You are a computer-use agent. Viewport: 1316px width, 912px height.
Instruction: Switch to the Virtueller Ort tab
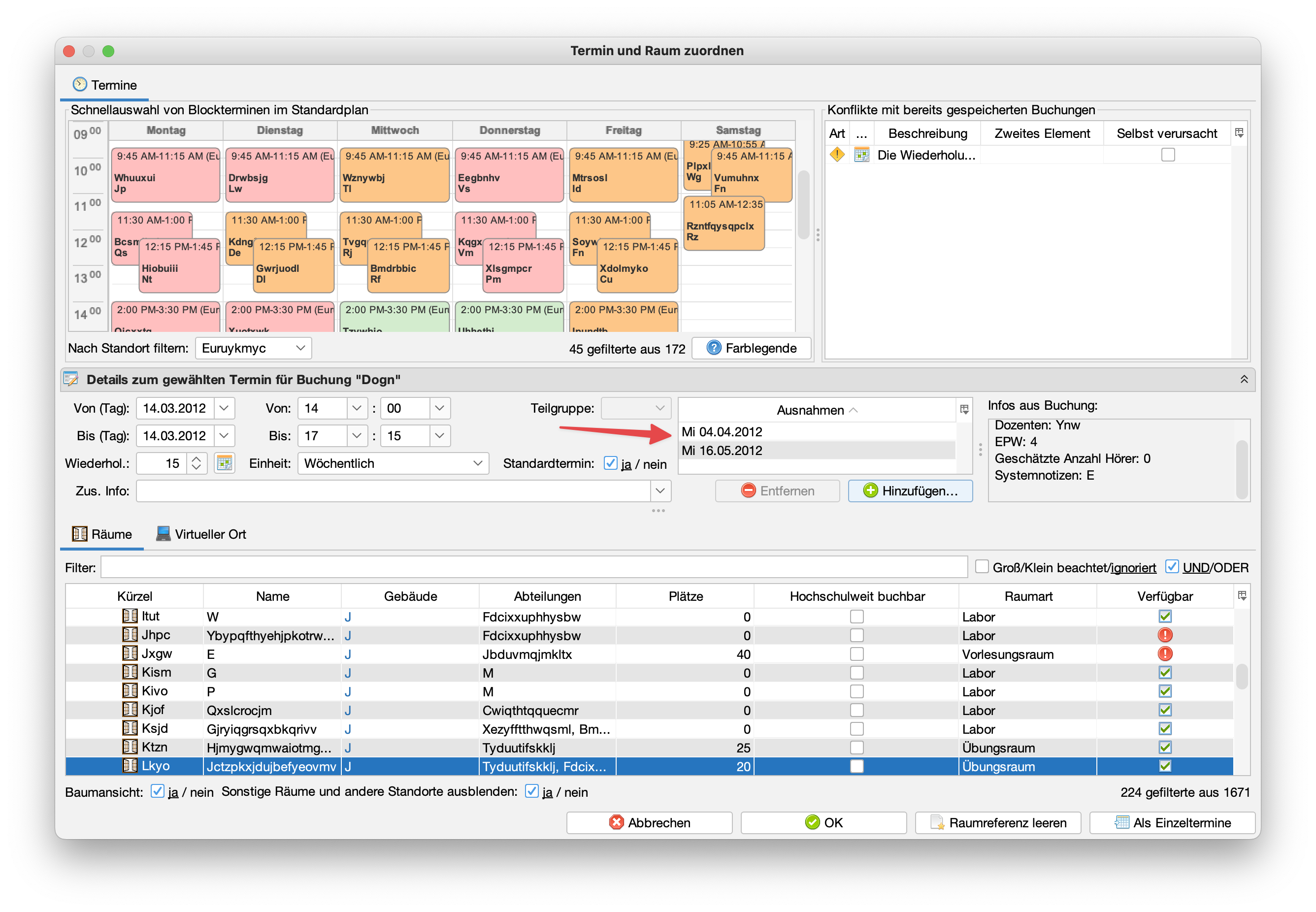pos(201,534)
